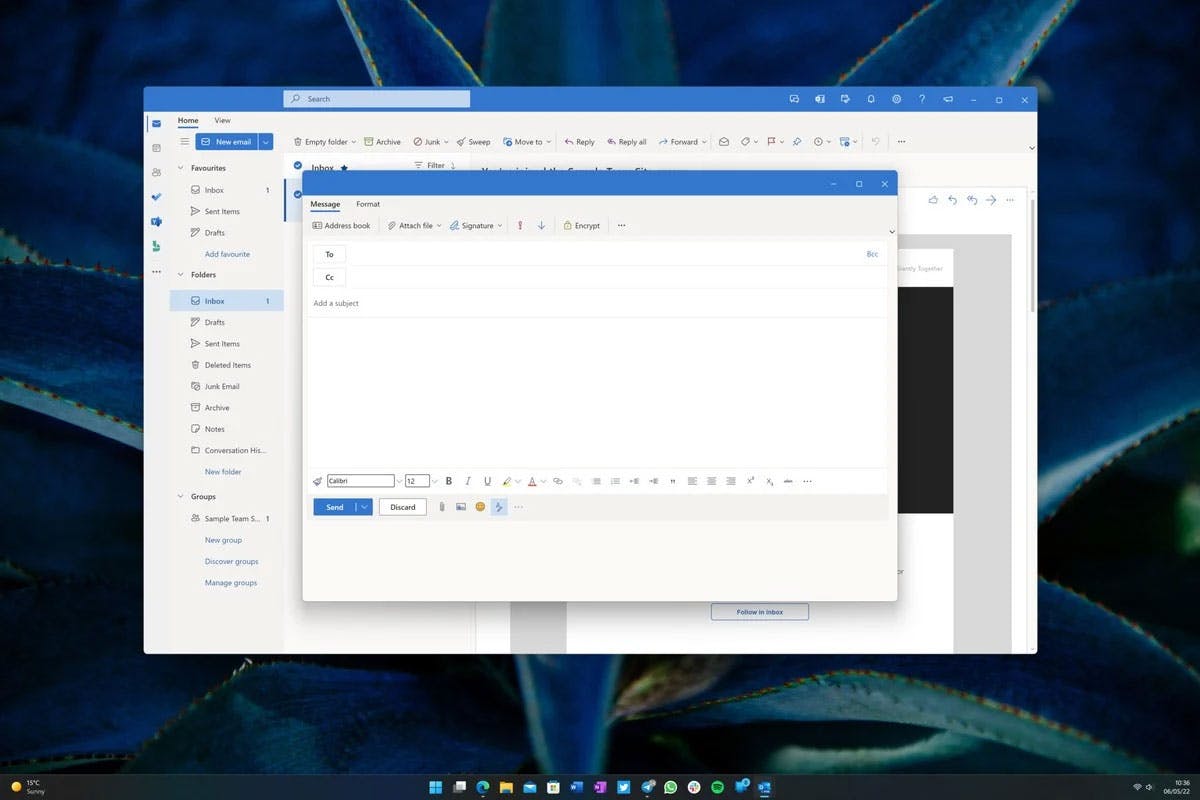Click the Discover groups link
This screenshot has height=800, width=1200.
pyautogui.click(x=231, y=561)
